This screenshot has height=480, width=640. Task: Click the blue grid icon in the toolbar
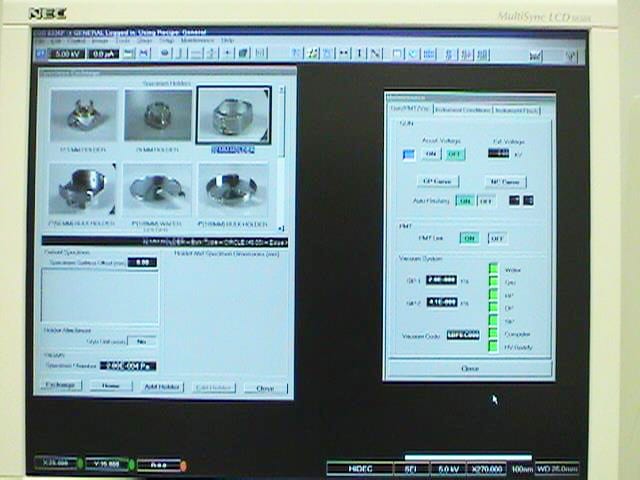coord(429,53)
